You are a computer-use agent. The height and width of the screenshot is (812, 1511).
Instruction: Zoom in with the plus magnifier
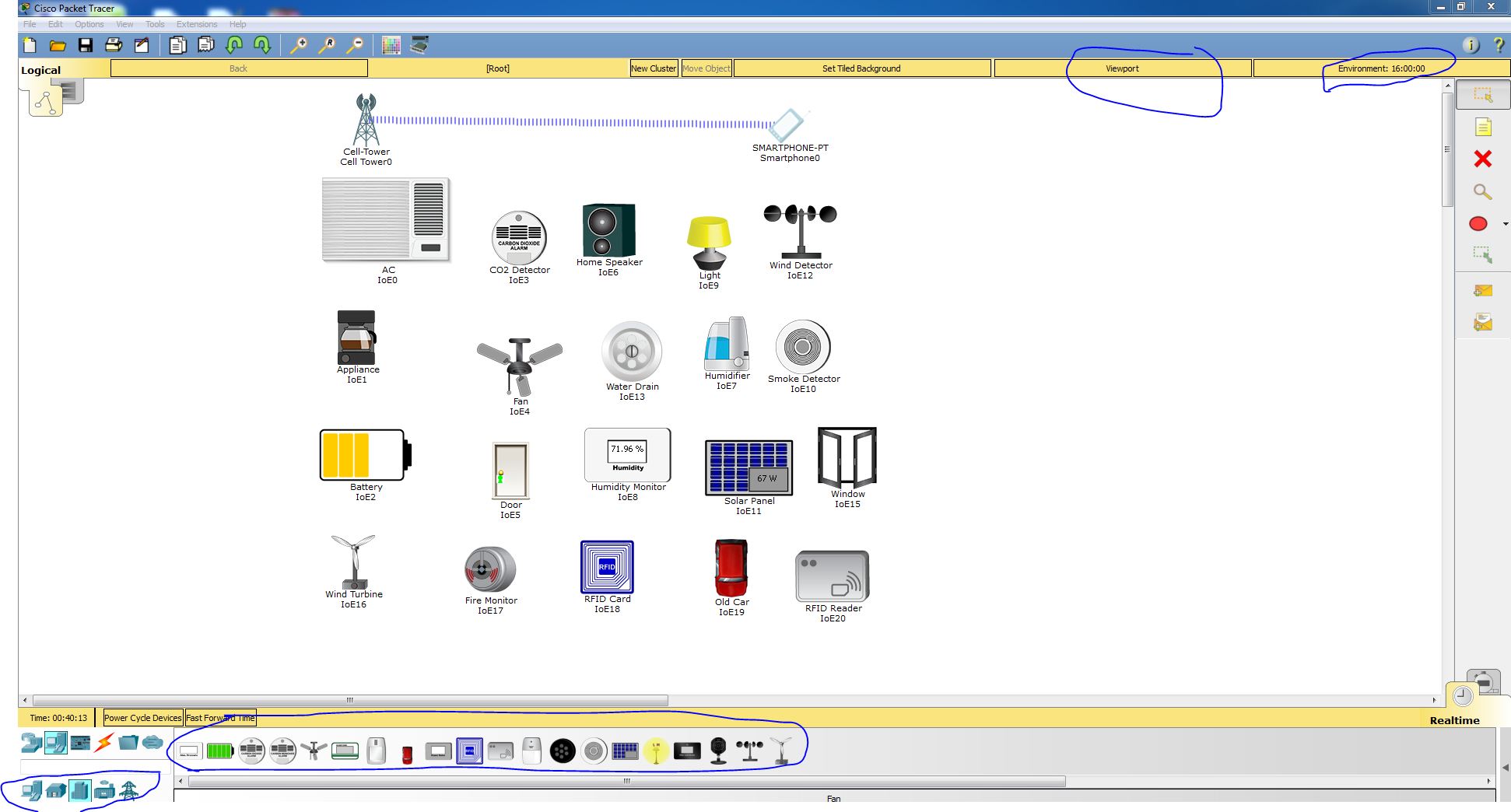tap(298, 45)
